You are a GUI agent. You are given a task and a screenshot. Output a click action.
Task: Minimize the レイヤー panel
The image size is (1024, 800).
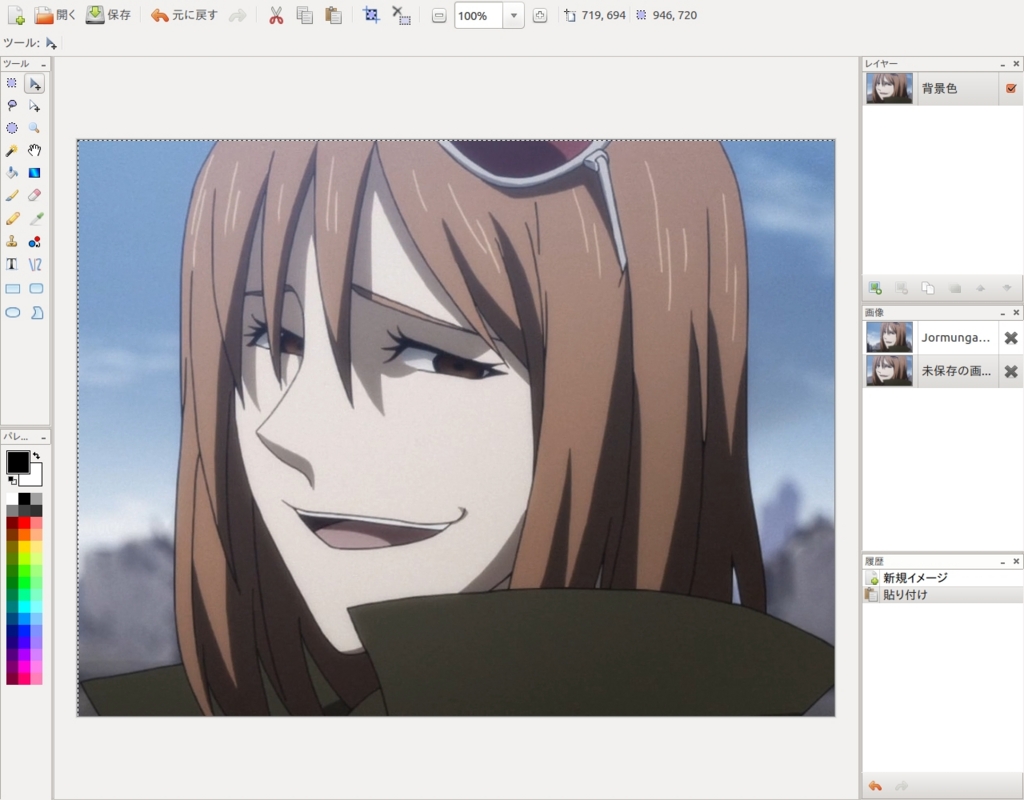[1002, 64]
